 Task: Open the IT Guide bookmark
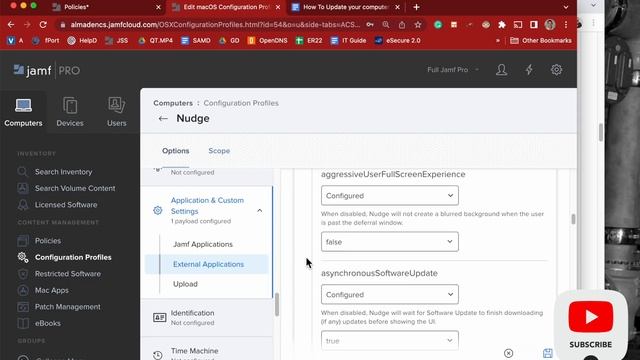pos(348,41)
